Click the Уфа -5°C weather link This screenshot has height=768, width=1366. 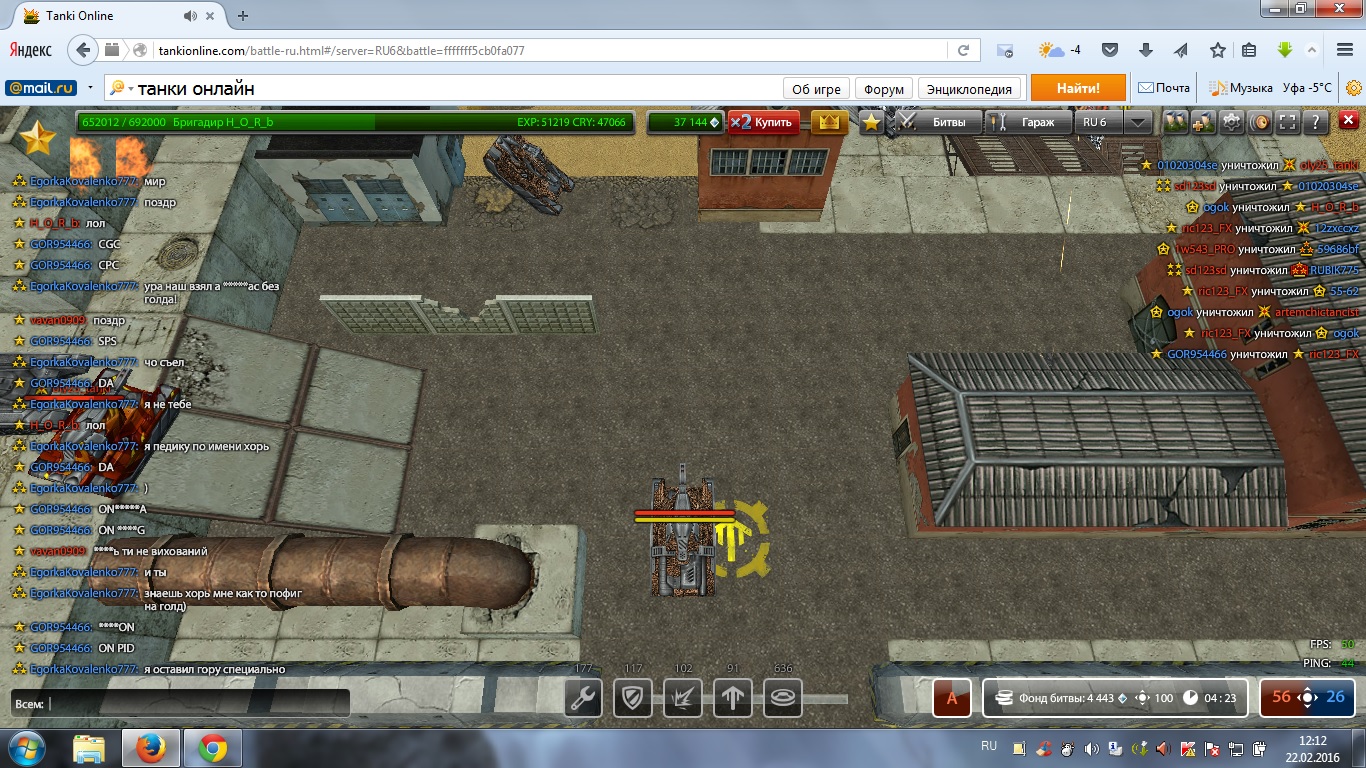click(1307, 88)
